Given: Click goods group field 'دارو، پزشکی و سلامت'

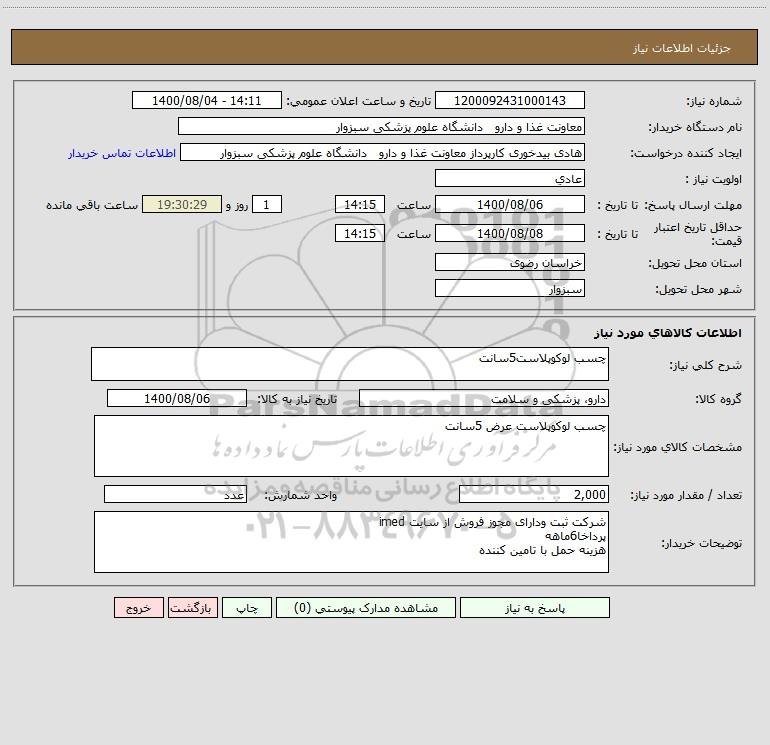Looking at the screenshot, I should [x=484, y=398].
